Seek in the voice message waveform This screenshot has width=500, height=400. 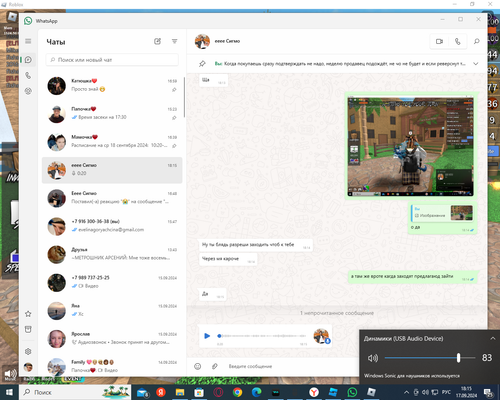[x=262, y=336]
